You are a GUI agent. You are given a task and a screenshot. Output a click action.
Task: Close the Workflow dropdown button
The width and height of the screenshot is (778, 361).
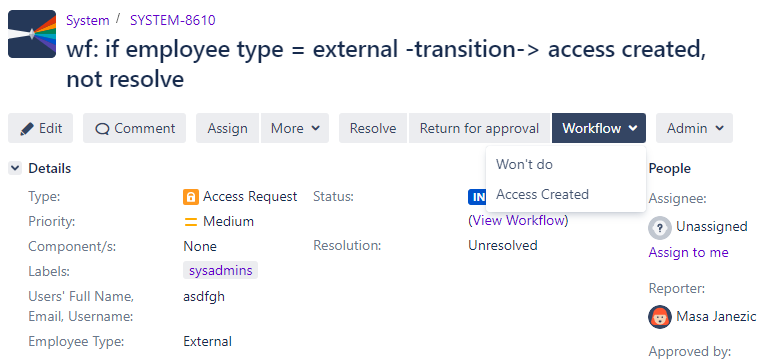(599, 128)
